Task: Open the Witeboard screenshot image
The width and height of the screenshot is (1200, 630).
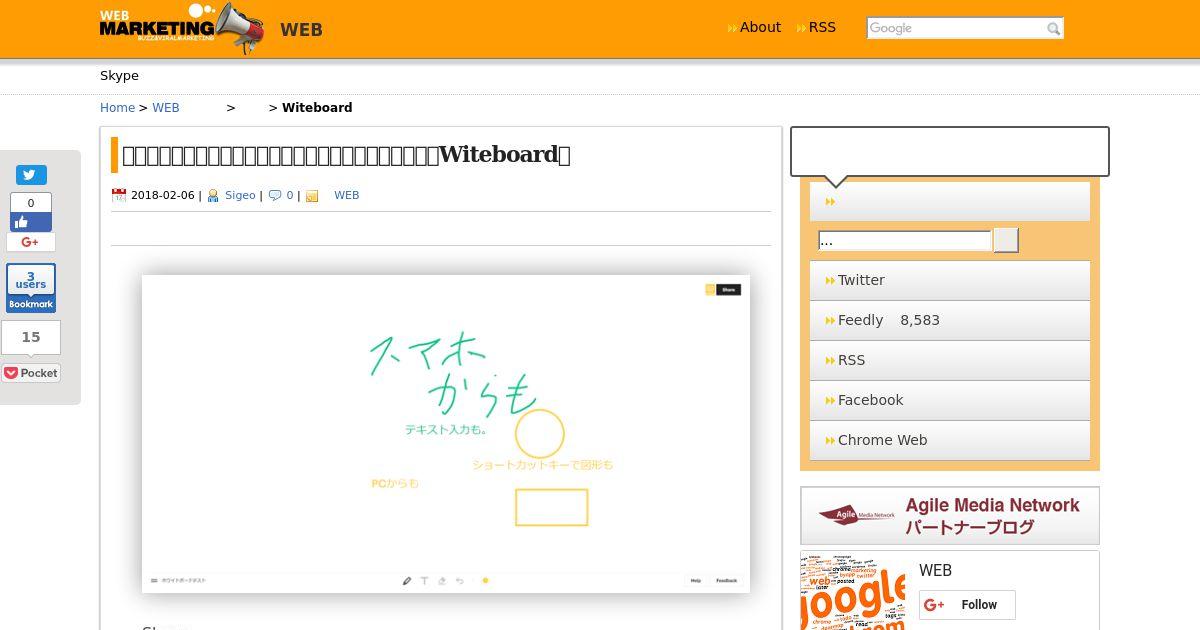Action: (446, 434)
